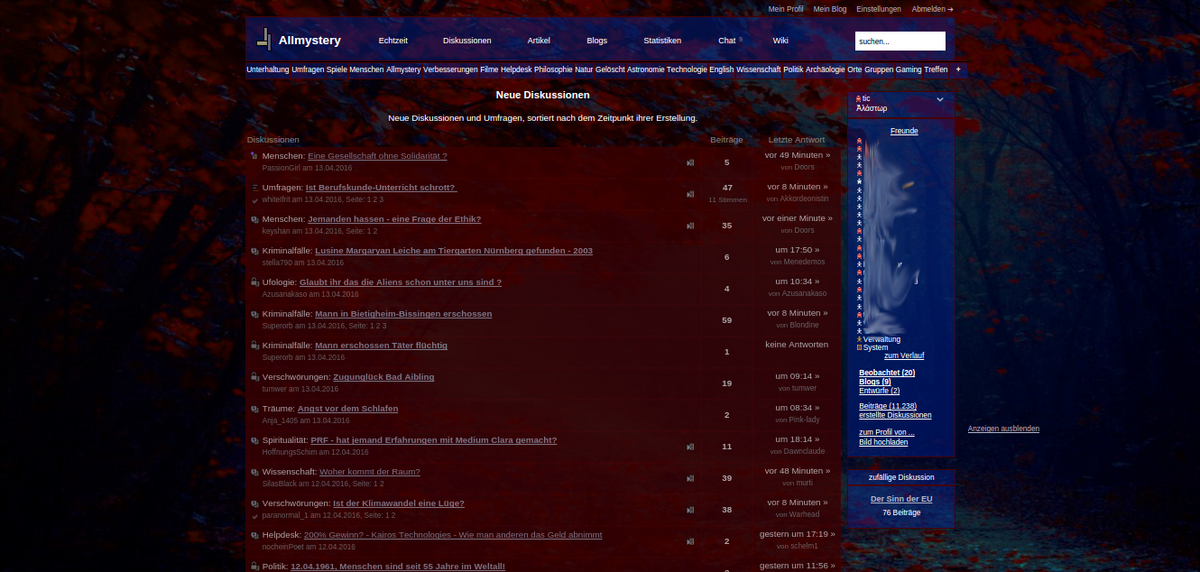Click into the 'suchen...' search field
This screenshot has width=1200, height=572.
(x=900, y=41)
